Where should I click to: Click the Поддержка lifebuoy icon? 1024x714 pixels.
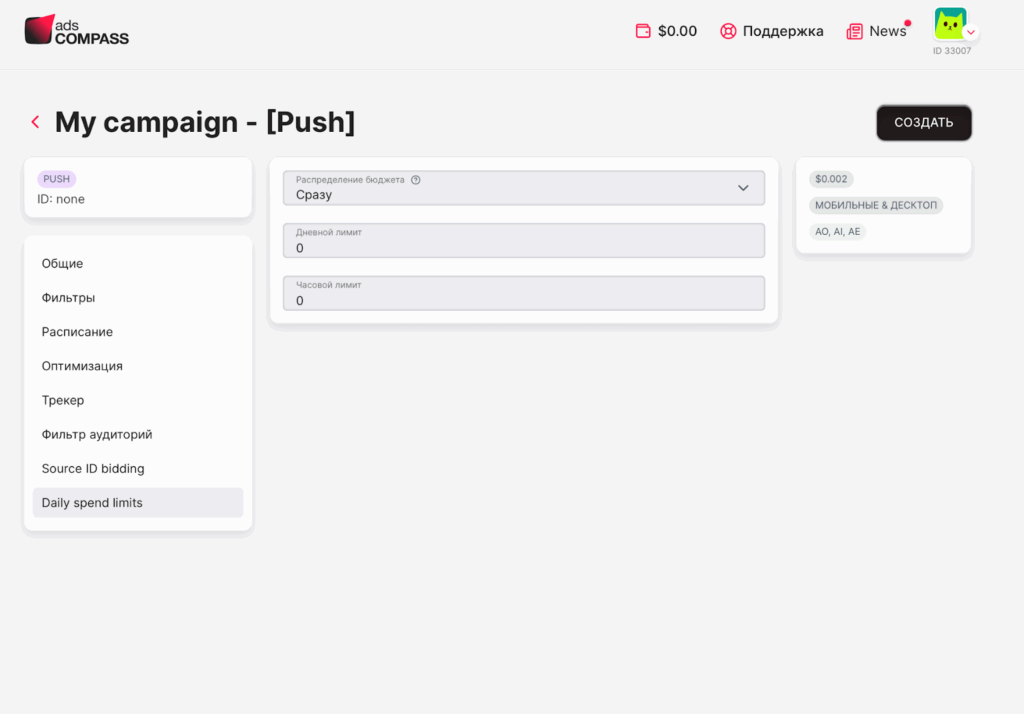click(728, 31)
